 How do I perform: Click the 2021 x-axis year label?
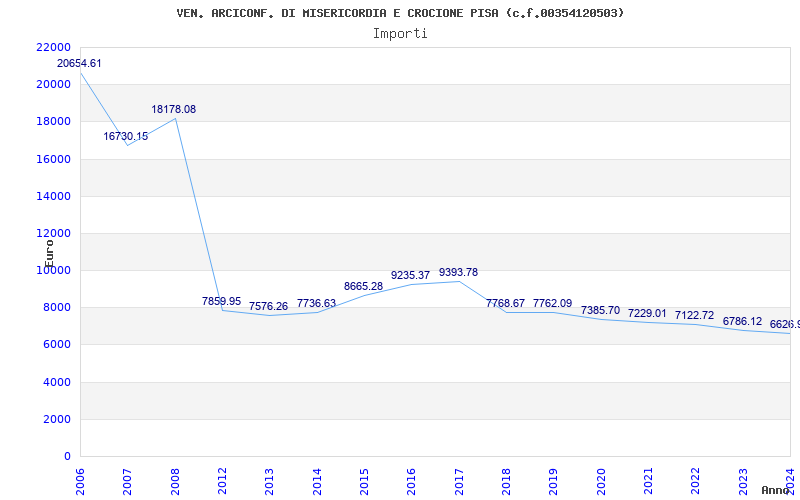pyautogui.click(x=648, y=482)
